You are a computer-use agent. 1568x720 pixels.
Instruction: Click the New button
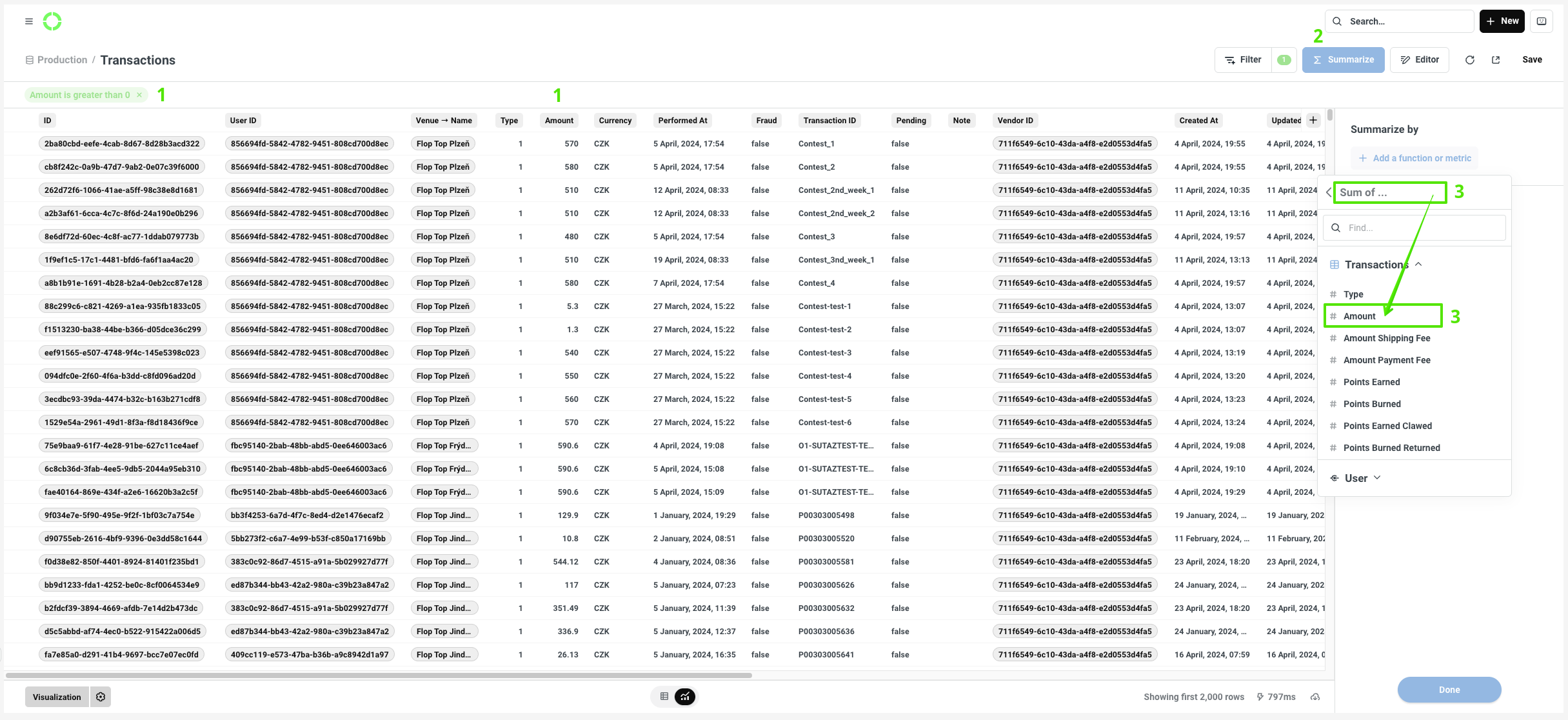(1502, 21)
